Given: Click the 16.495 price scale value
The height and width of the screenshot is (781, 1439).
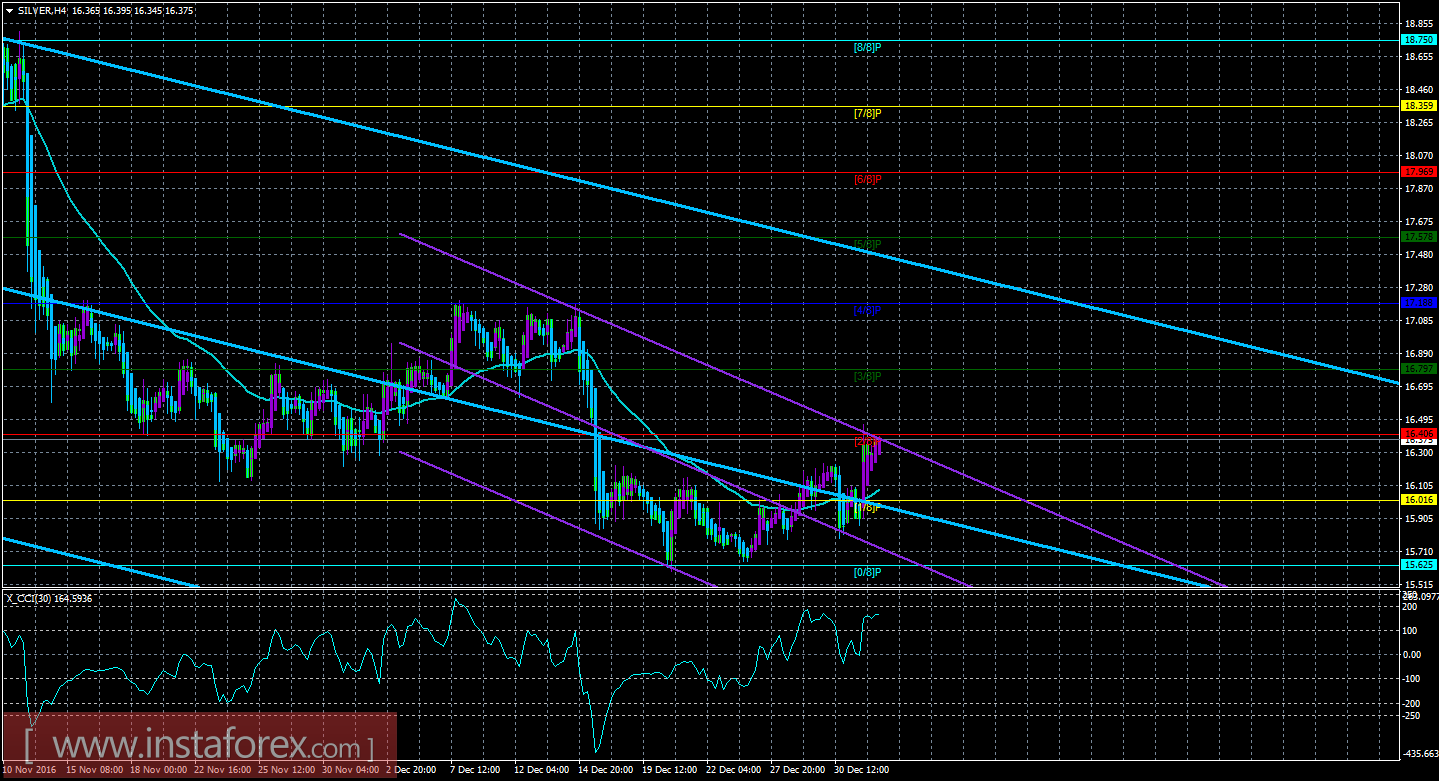Looking at the screenshot, I should coord(1419,419).
